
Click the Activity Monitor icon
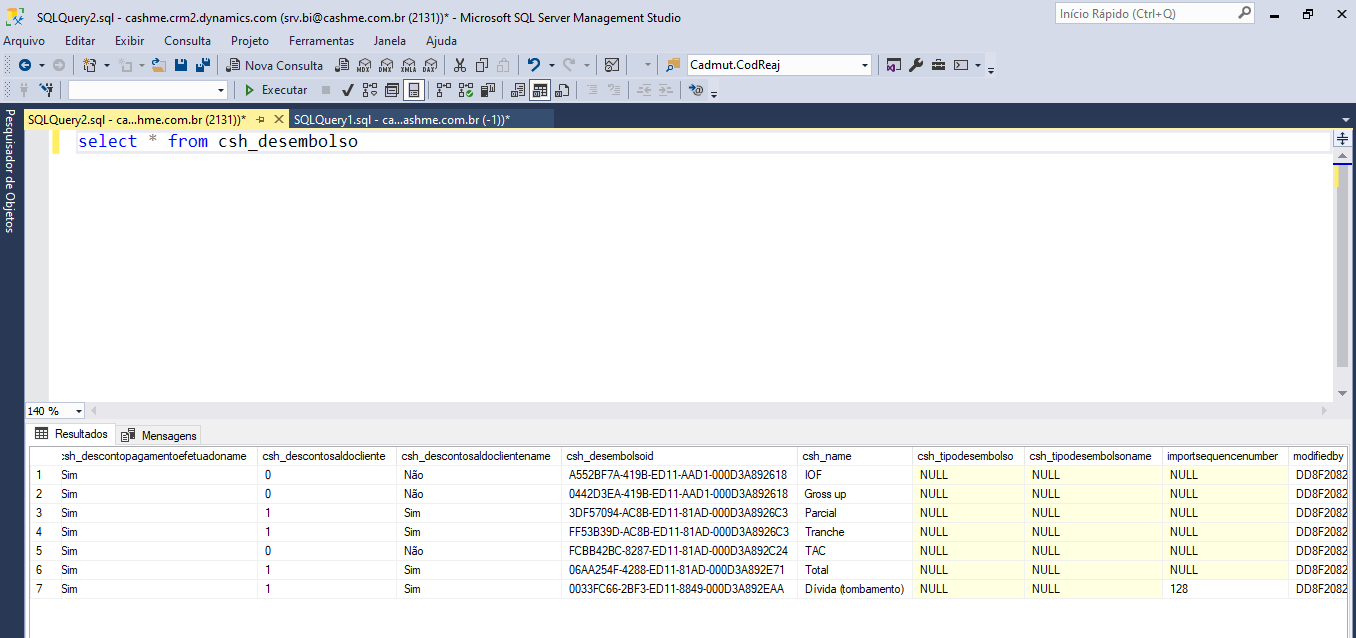pyautogui.click(x=611, y=65)
